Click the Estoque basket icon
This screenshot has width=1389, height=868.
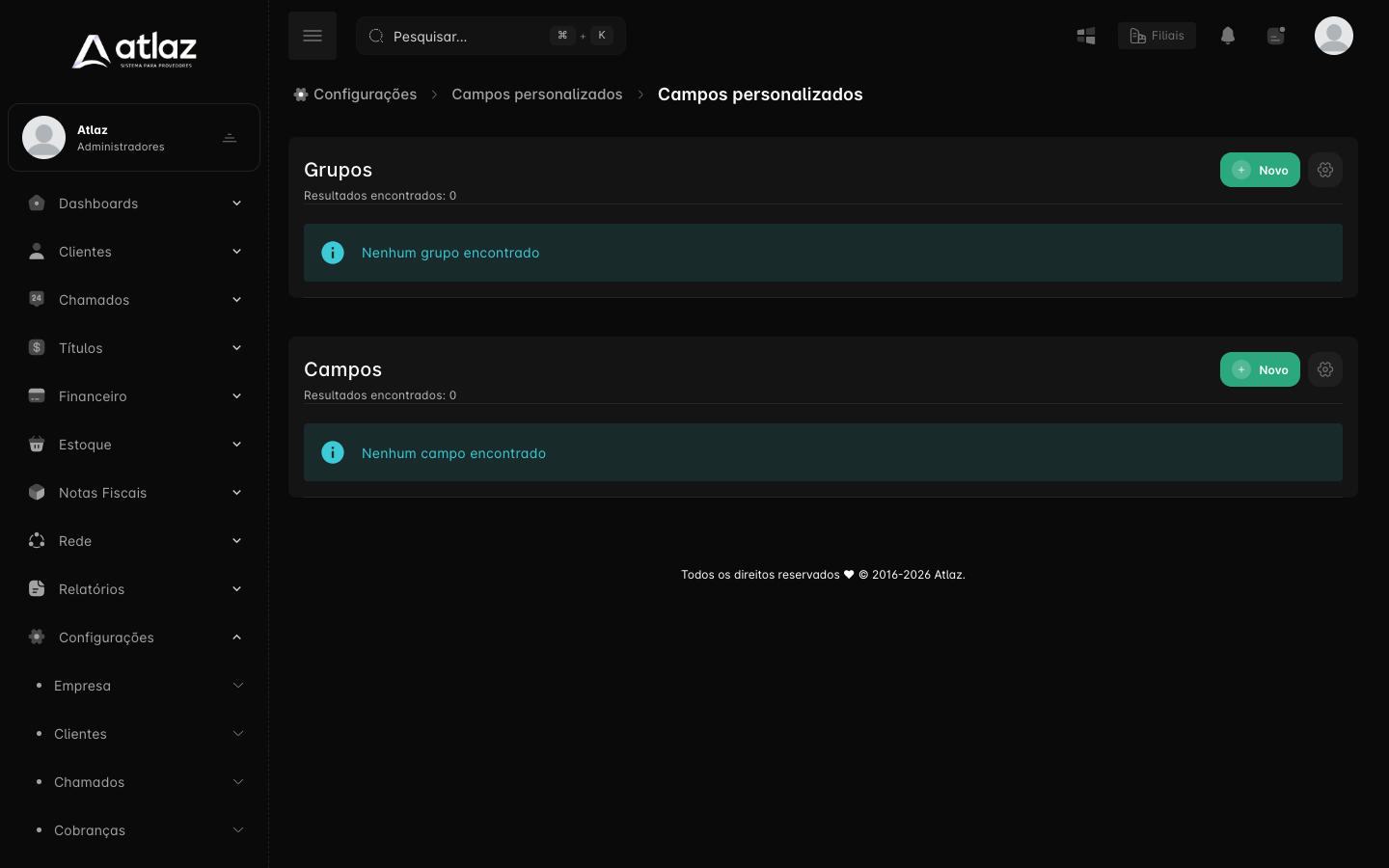37,444
